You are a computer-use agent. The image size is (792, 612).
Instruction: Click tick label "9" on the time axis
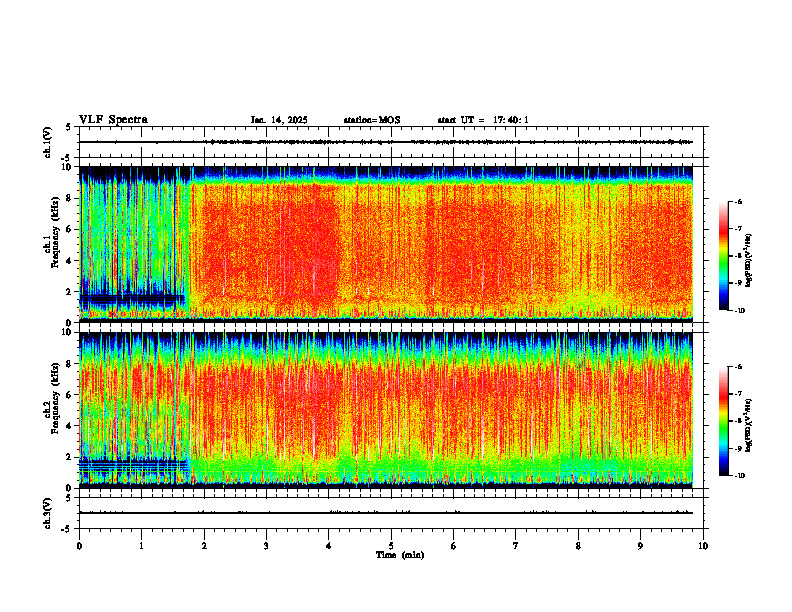640,546
